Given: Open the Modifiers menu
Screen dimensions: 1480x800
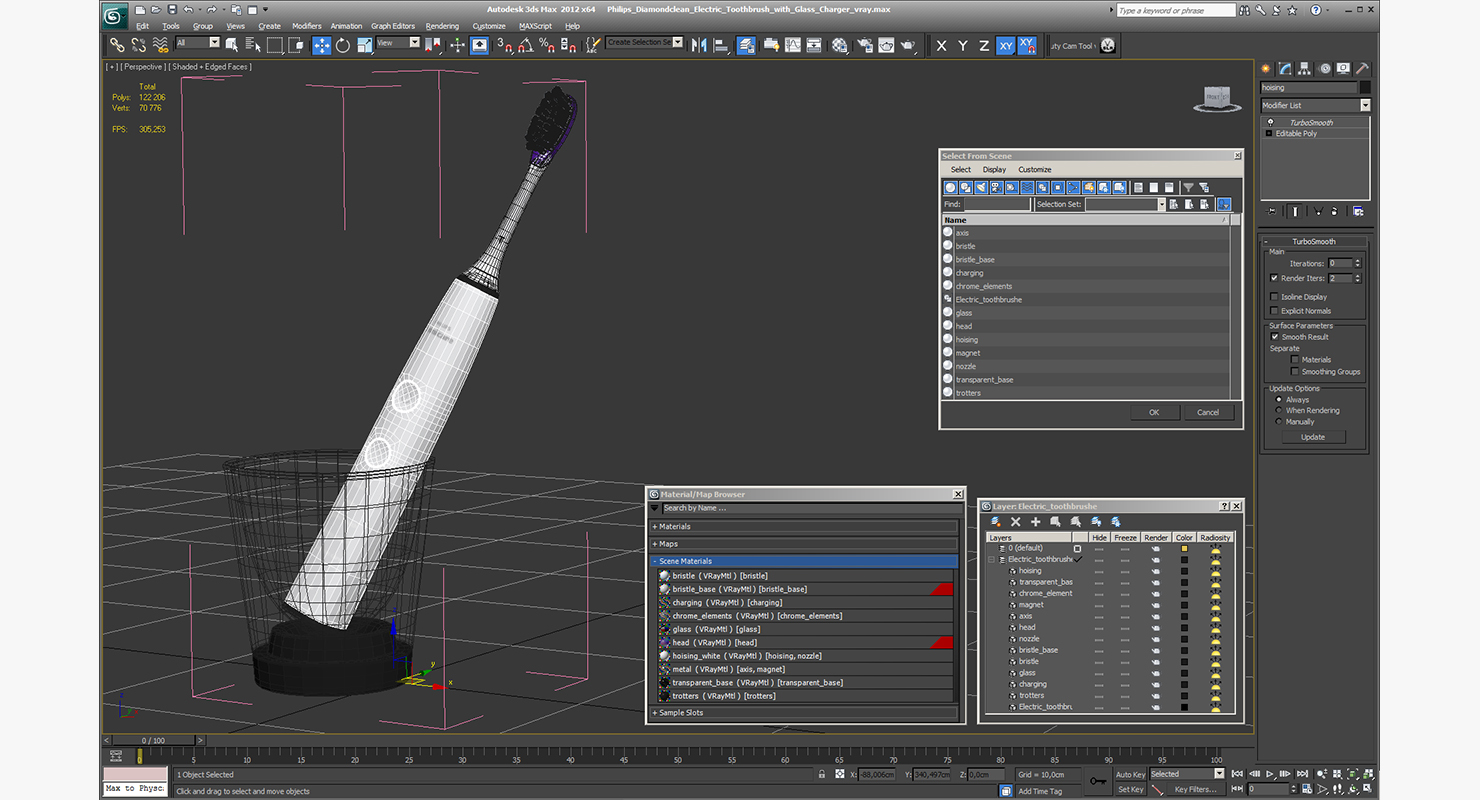Looking at the screenshot, I should 307,26.
